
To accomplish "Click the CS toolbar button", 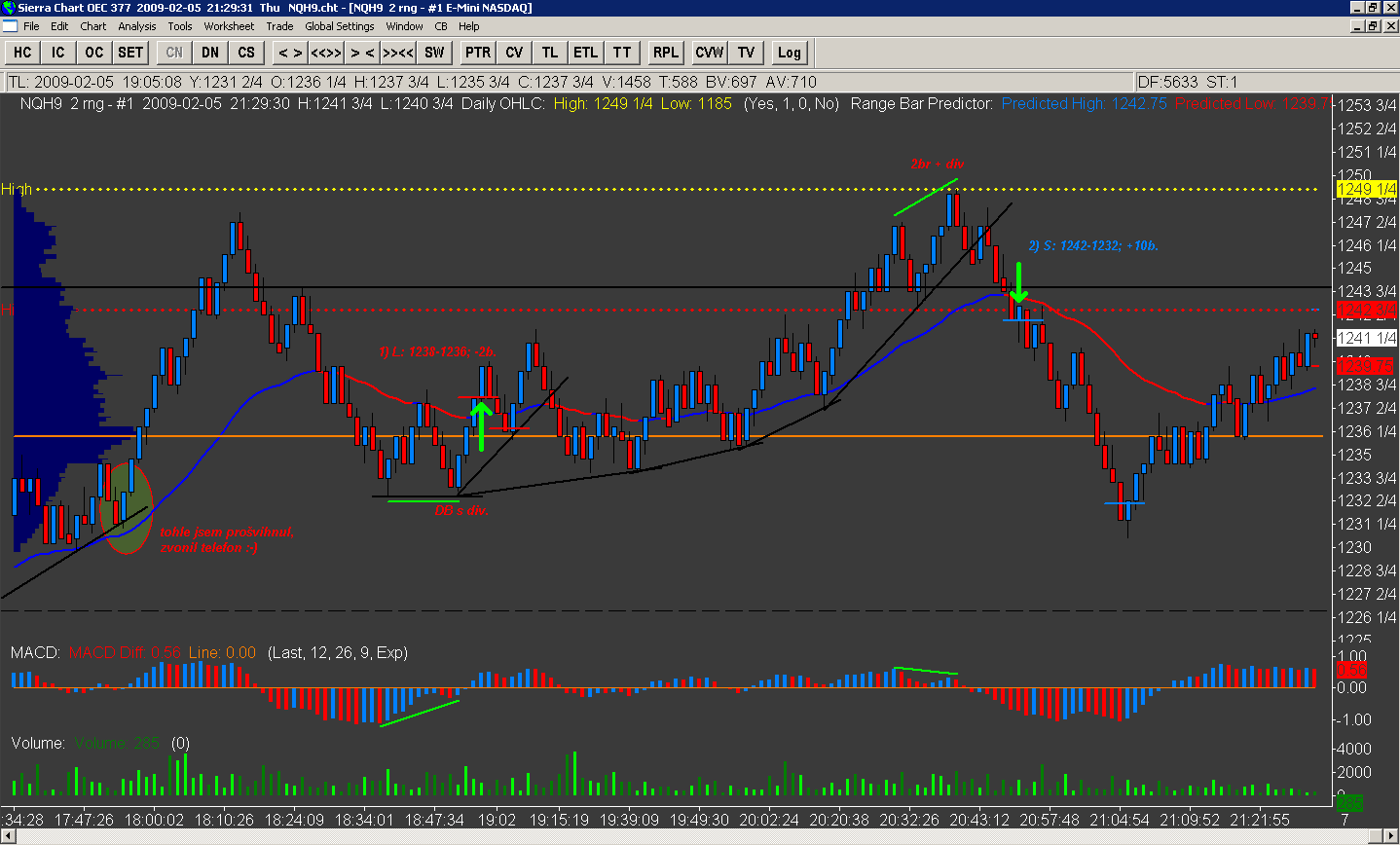I will click(x=246, y=53).
